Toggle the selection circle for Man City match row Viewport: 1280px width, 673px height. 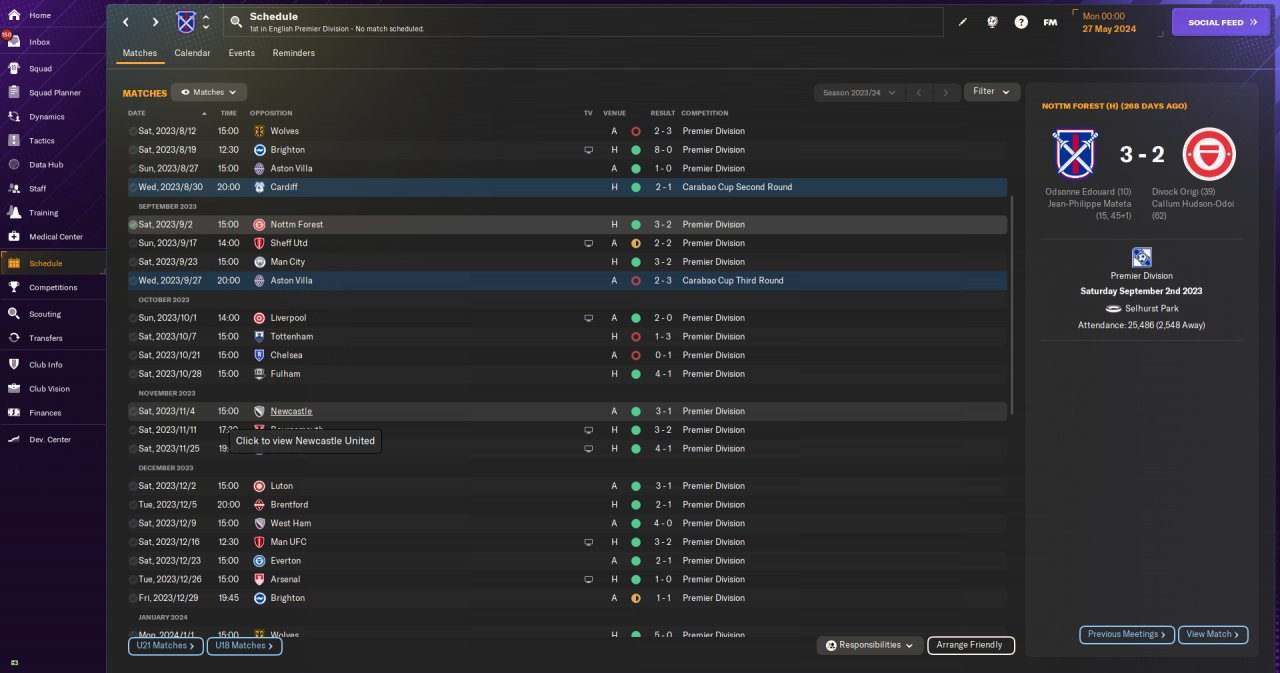click(133, 262)
